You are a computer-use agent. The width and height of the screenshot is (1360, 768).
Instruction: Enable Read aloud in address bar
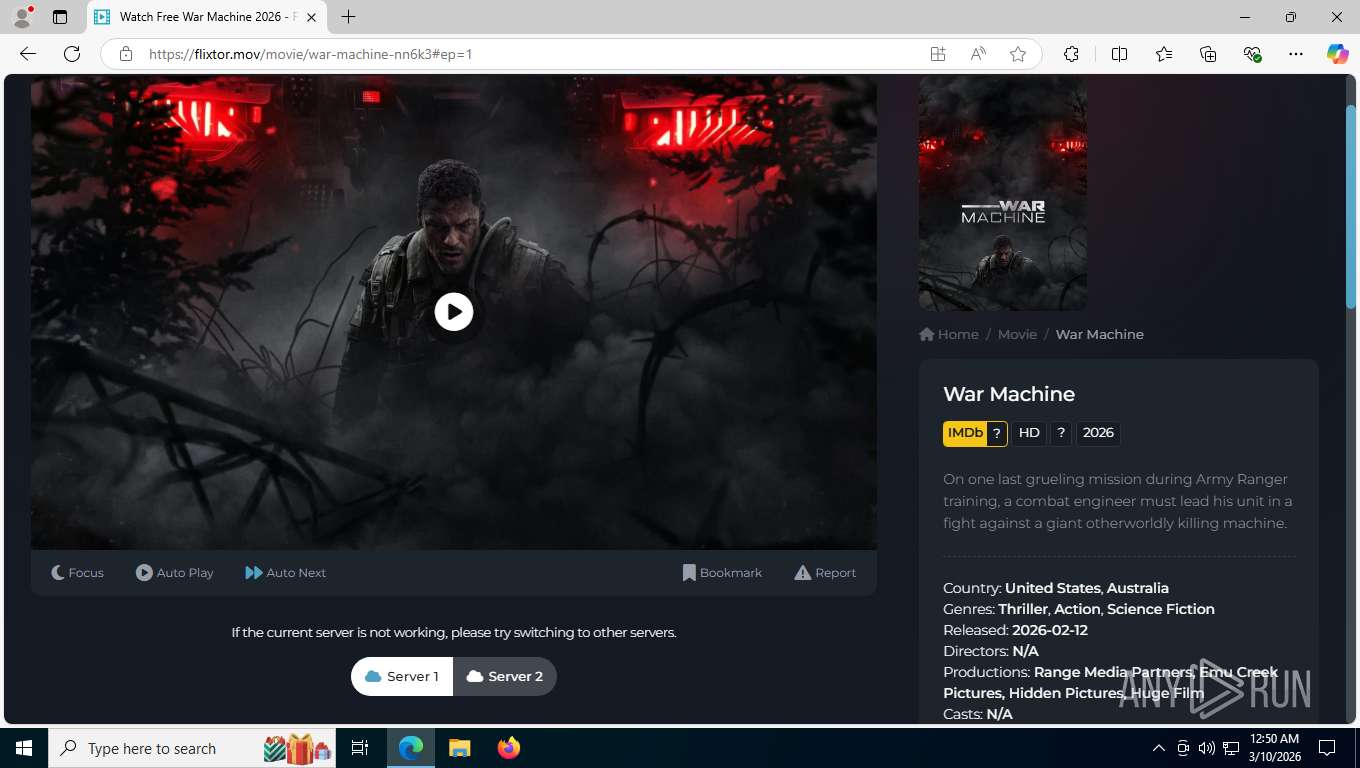coord(978,54)
